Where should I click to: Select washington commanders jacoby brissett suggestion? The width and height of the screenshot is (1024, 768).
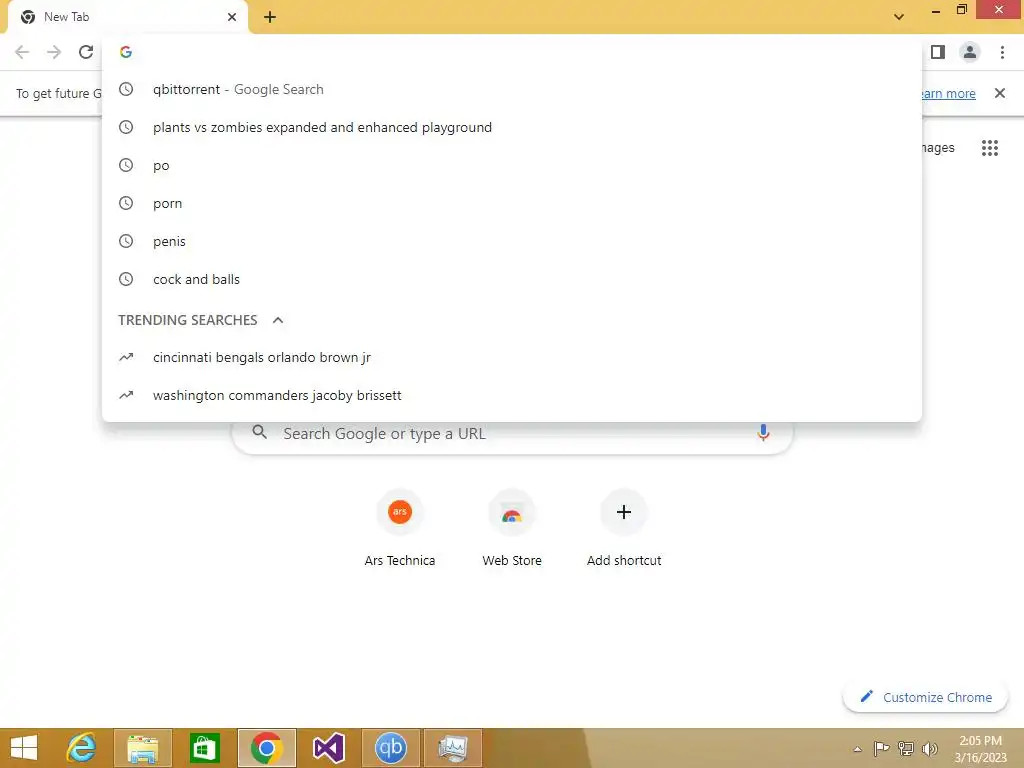[x=512, y=395]
